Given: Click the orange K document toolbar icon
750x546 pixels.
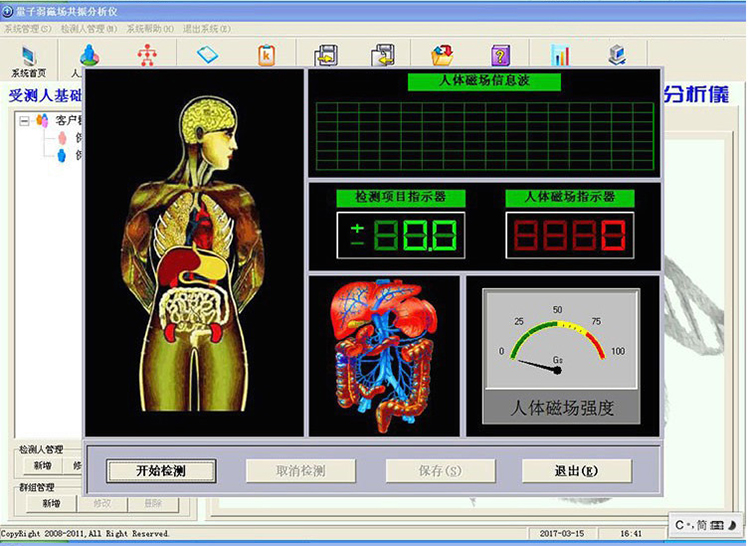Looking at the screenshot, I should click(x=267, y=55).
